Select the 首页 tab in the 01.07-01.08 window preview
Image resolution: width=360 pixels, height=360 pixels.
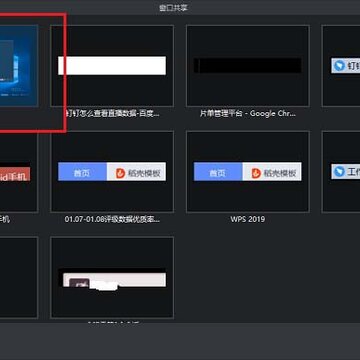(x=82, y=172)
